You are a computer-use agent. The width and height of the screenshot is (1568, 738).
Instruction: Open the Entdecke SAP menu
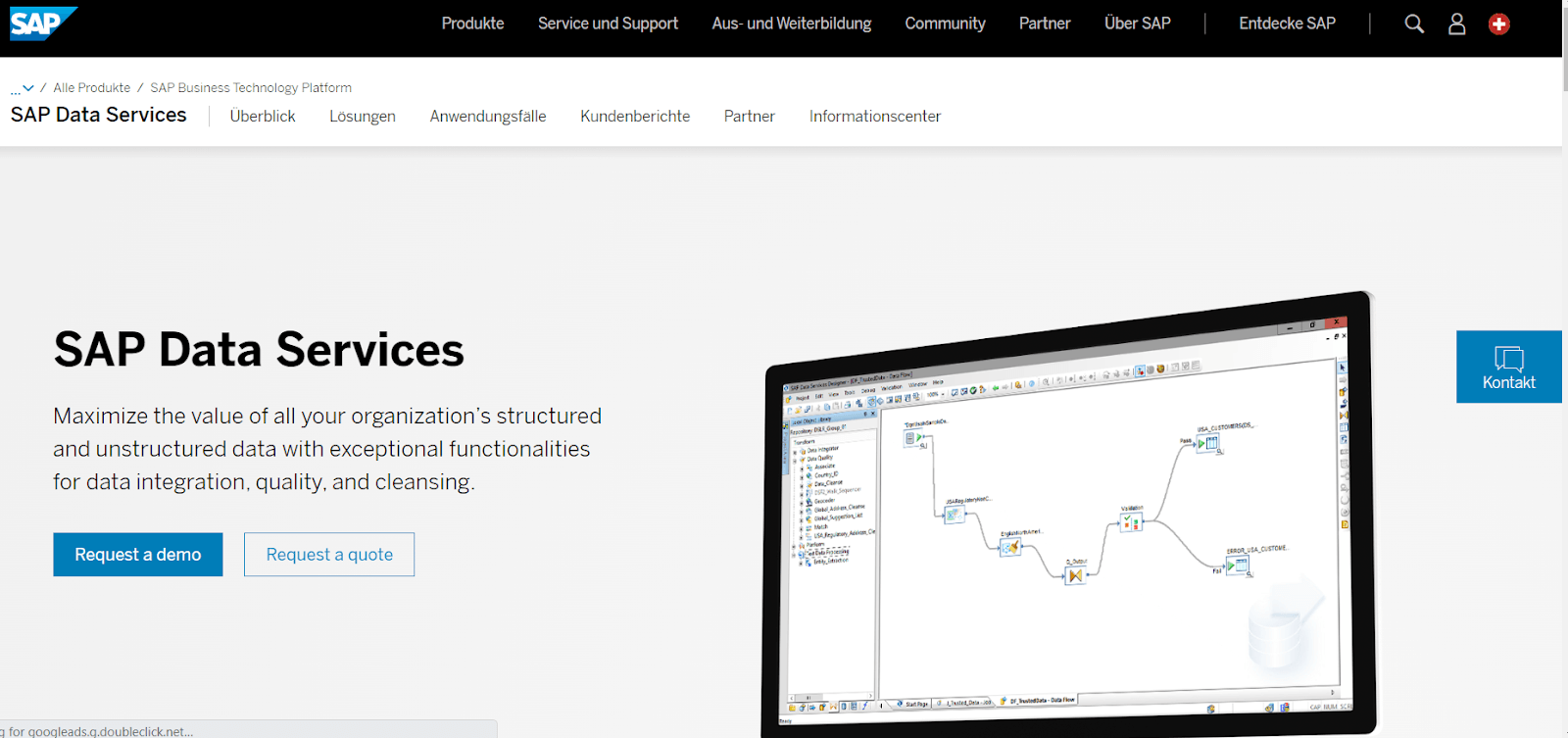coord(1287,24)
